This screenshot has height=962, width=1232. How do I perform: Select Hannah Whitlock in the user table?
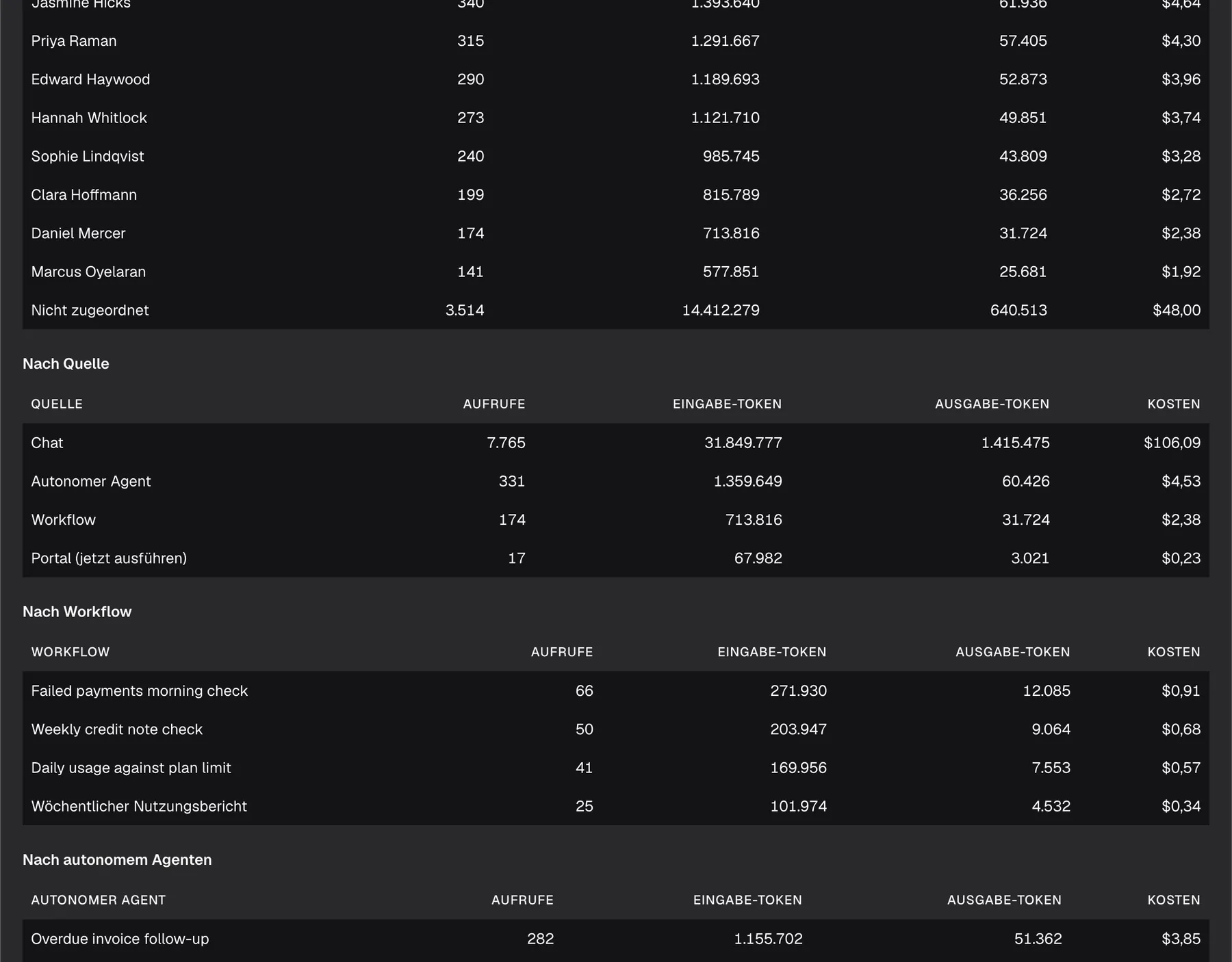coord(89,118)
